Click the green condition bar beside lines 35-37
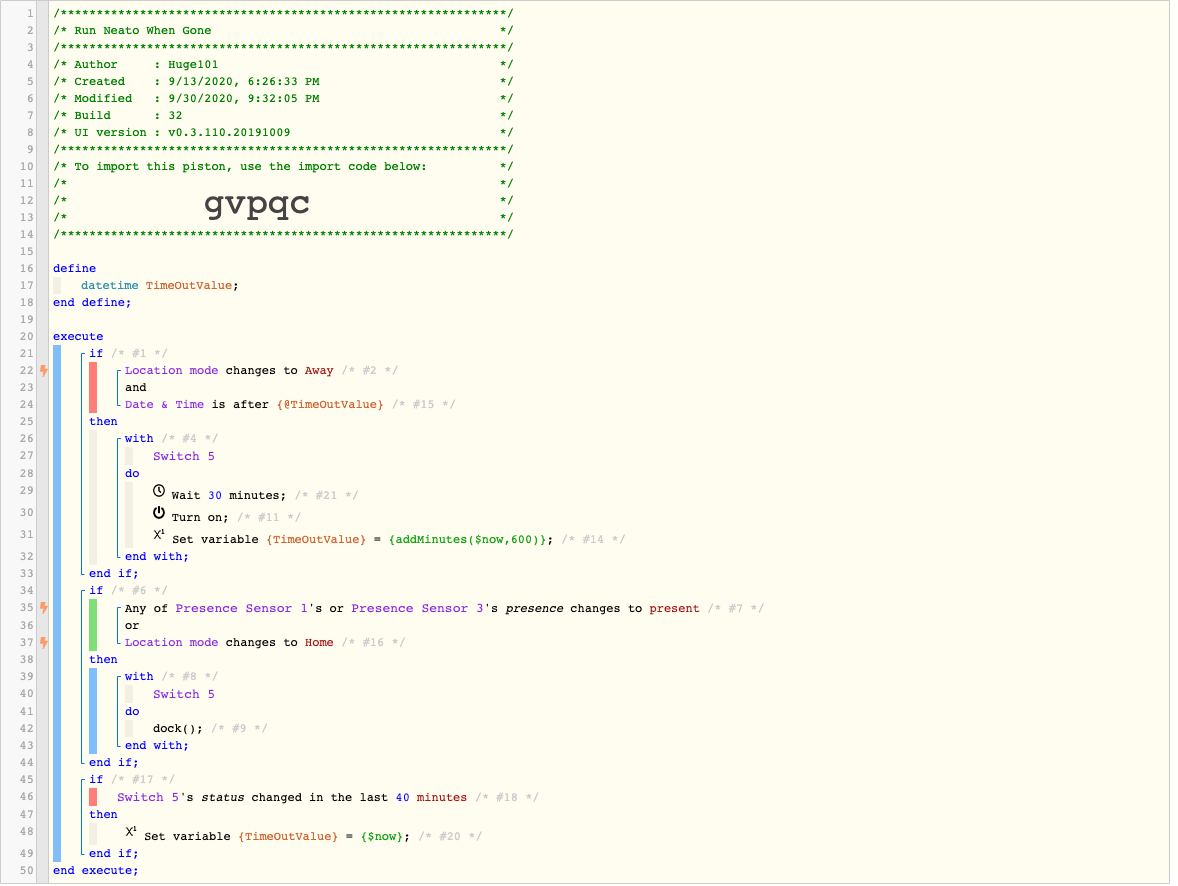1178x886 pixels. [x=93, y=625]
